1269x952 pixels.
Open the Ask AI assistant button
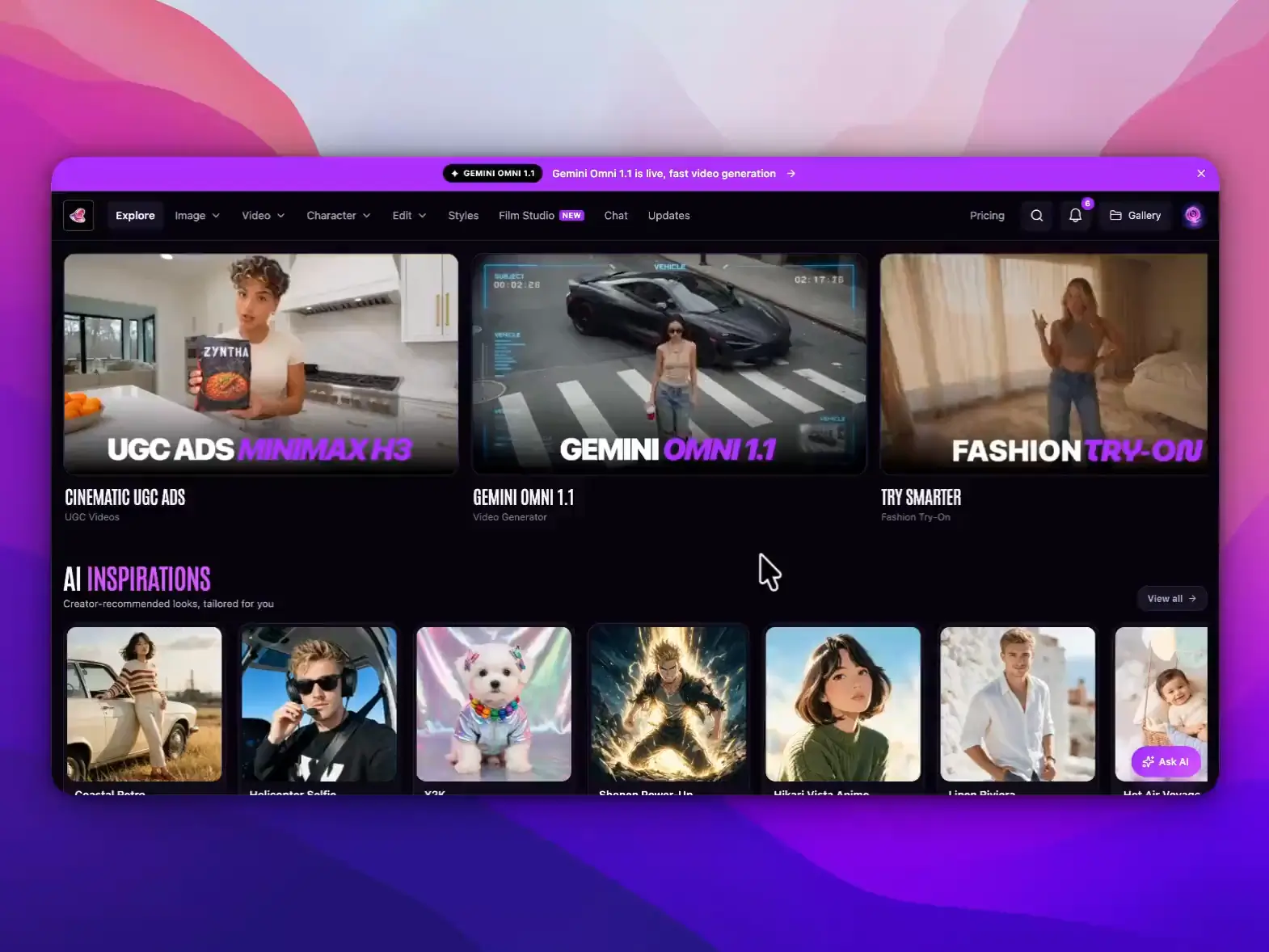pyautogui.click(x=1166, y=762)
